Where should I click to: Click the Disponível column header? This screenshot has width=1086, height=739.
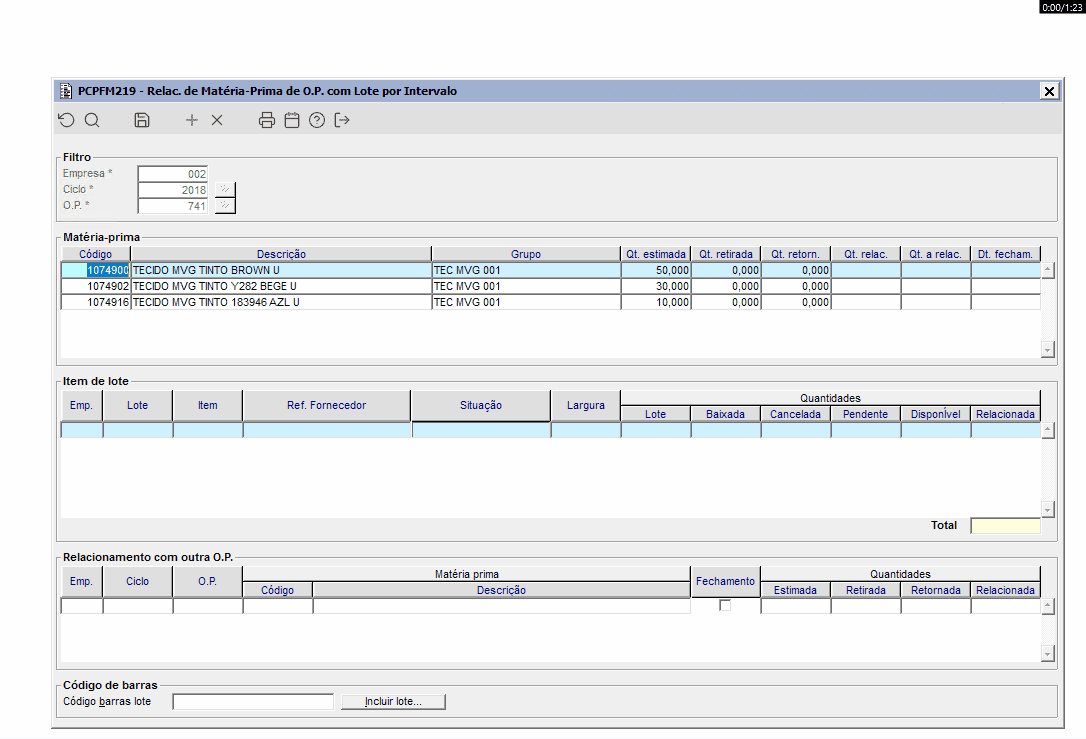pyautogui.click(x=936, y=414)
